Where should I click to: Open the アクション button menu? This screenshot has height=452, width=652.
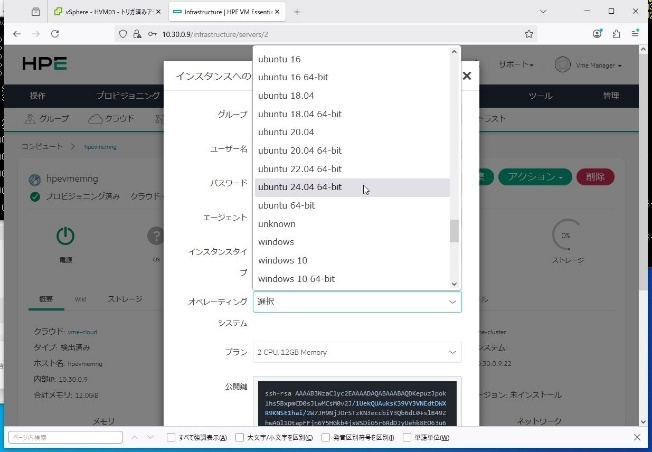tap(535, 176)
